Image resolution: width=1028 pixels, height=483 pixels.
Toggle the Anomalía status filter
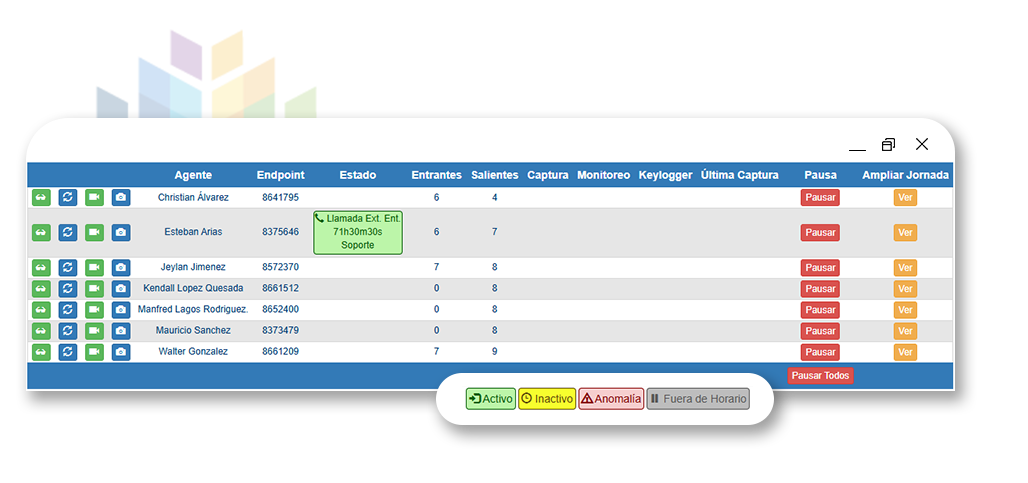click(611, 399)
